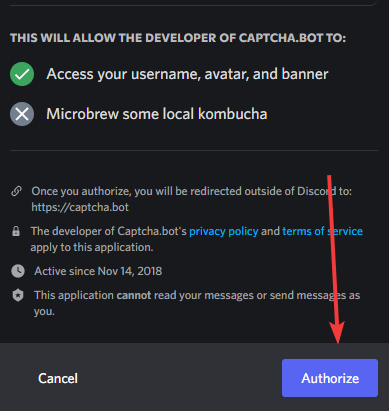Click the clock icon beside Active since
Screen dimensions: 389x411
18,271
